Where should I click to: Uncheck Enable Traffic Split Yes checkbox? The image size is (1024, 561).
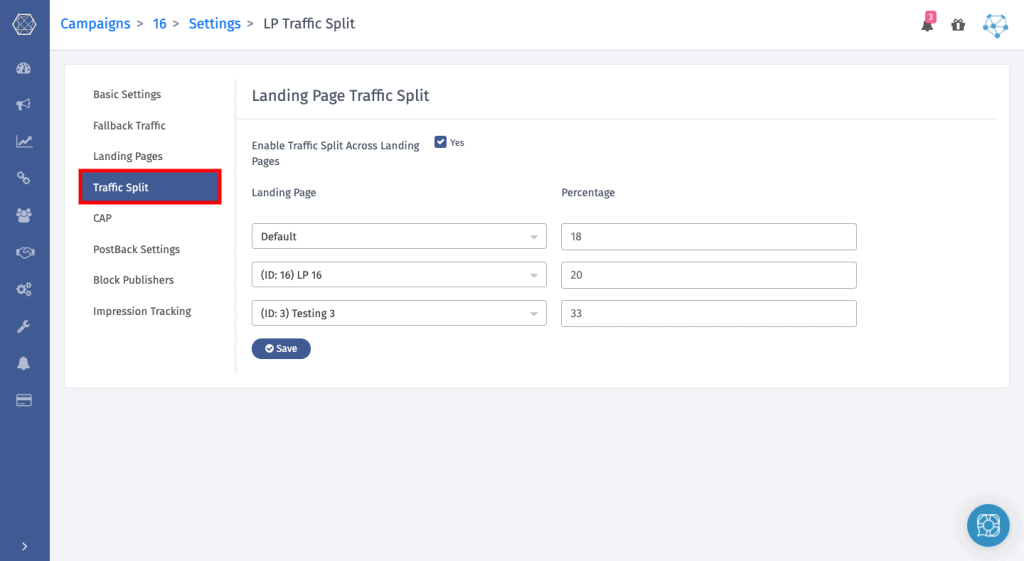440,142
